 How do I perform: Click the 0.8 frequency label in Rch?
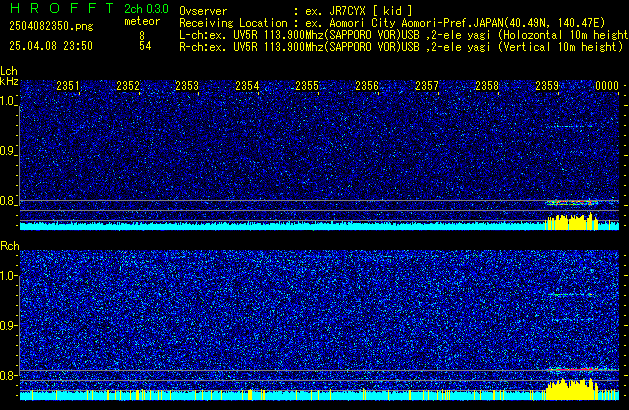pyautogui.click(x=8, y=375)
